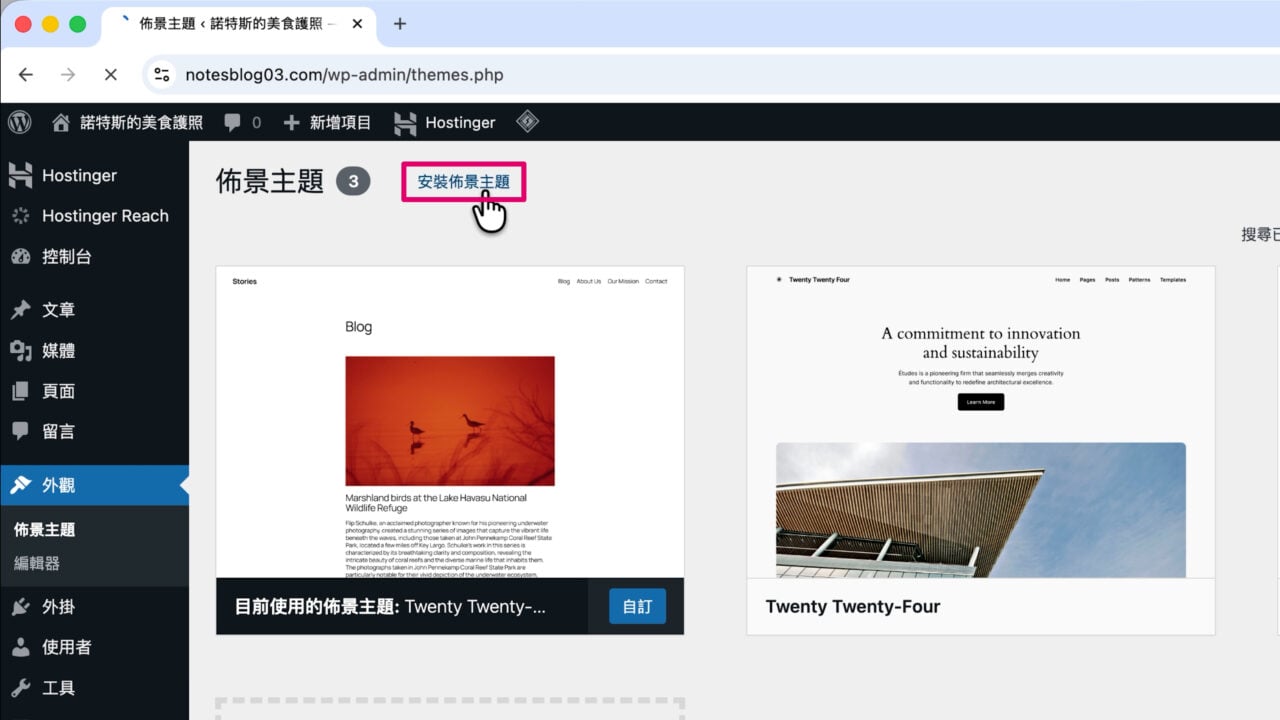Click the plus icon for 新增項目
1280x720 pixels.
pyautogui.click(x=292, y=123)
